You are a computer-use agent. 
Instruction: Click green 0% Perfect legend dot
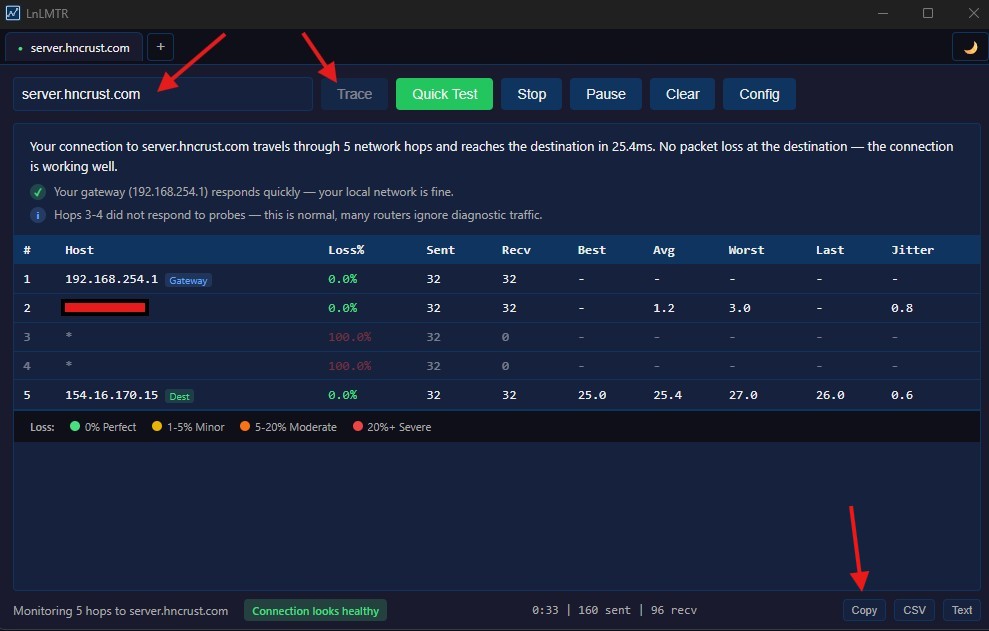75,427
